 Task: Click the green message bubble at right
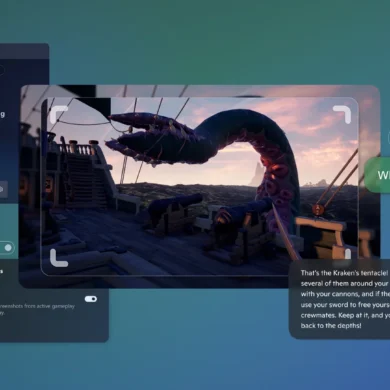pyautogui.click(x=377, y=175)
